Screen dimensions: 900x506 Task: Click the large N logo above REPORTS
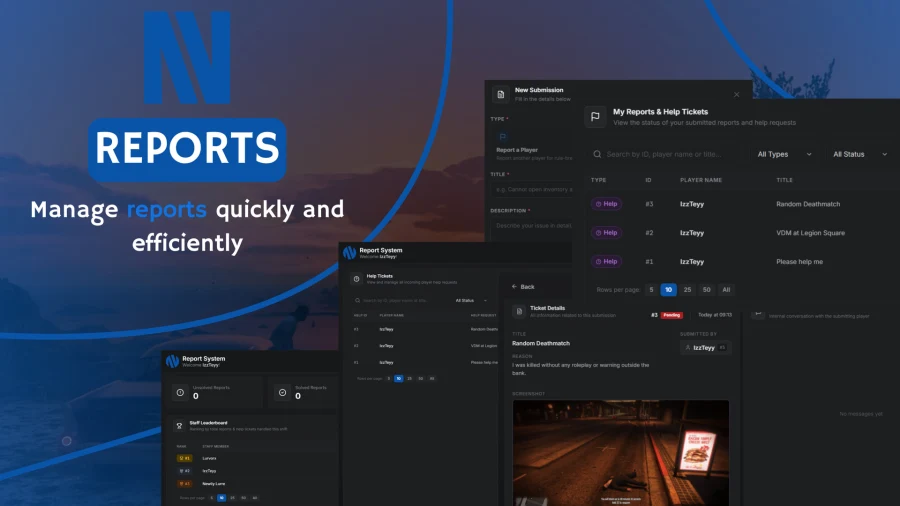(187, 58)
